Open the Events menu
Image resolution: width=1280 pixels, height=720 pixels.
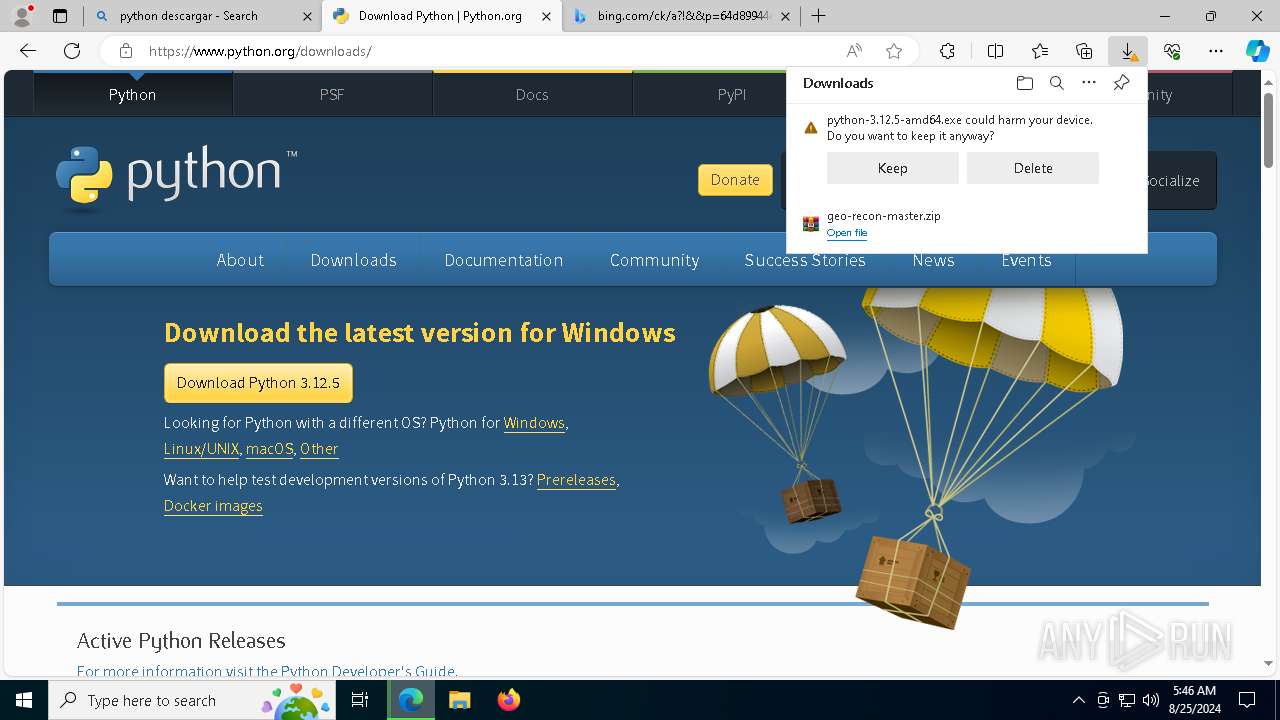pyautogui.click(x=1026, y=260)
